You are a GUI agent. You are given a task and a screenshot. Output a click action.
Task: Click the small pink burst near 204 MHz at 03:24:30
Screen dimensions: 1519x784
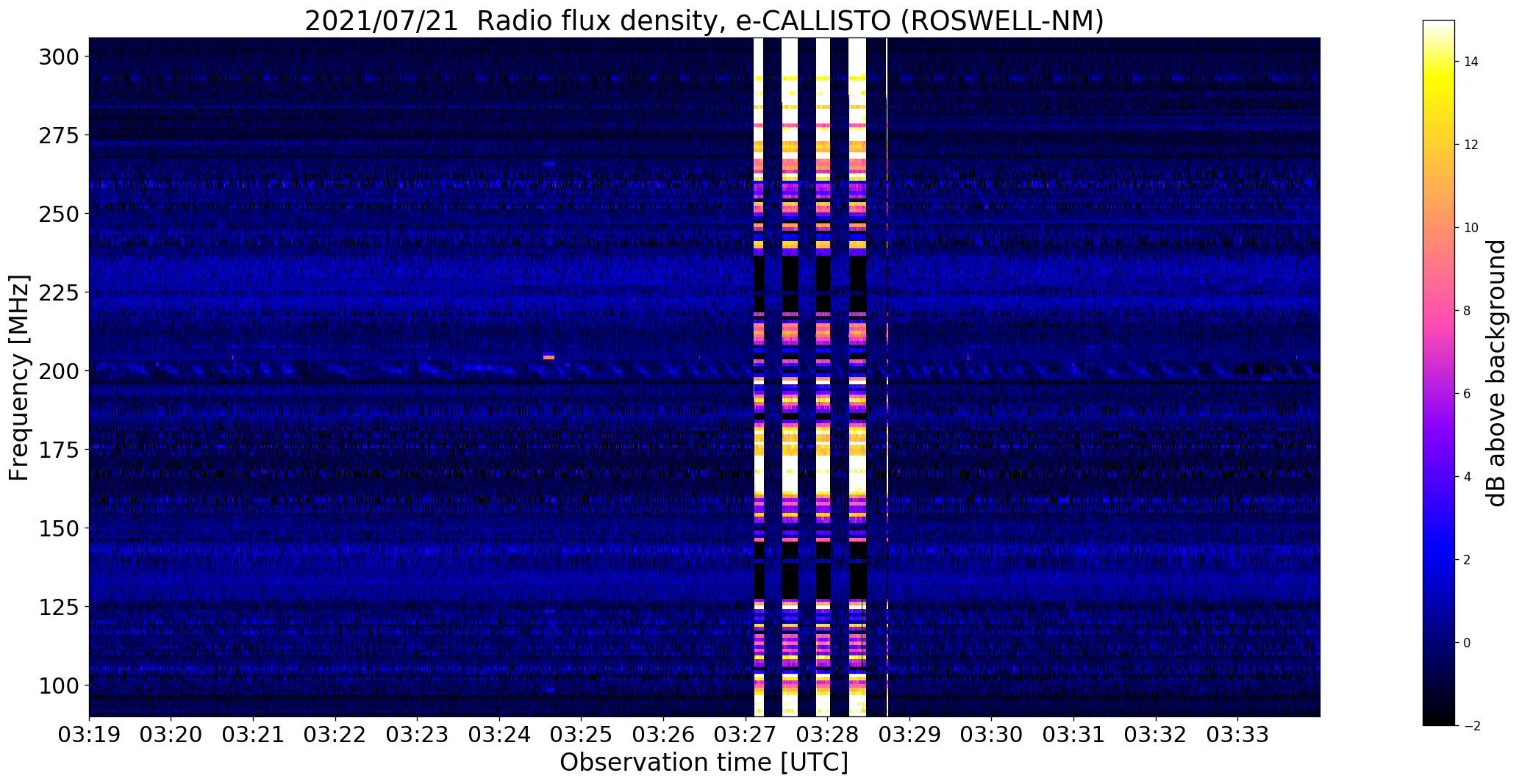point(548,357)
